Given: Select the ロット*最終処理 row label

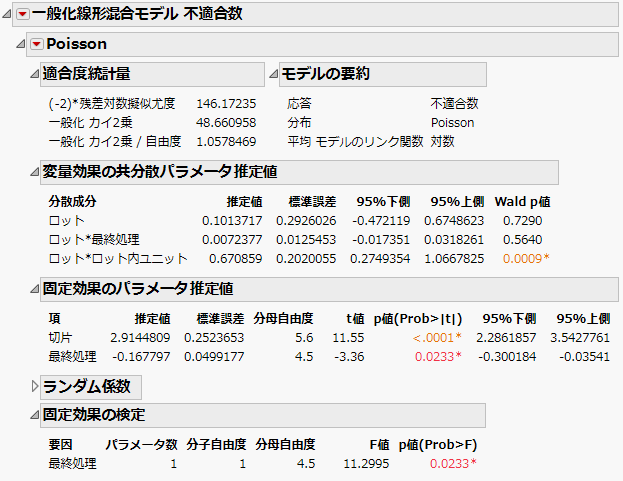Looking at the screenshot, I should [94, 240].
